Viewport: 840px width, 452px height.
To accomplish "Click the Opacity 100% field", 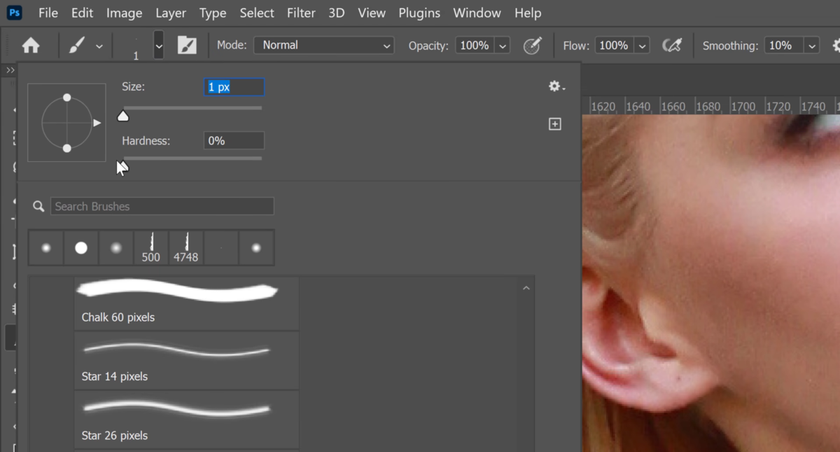I will [x=475, y=46].
